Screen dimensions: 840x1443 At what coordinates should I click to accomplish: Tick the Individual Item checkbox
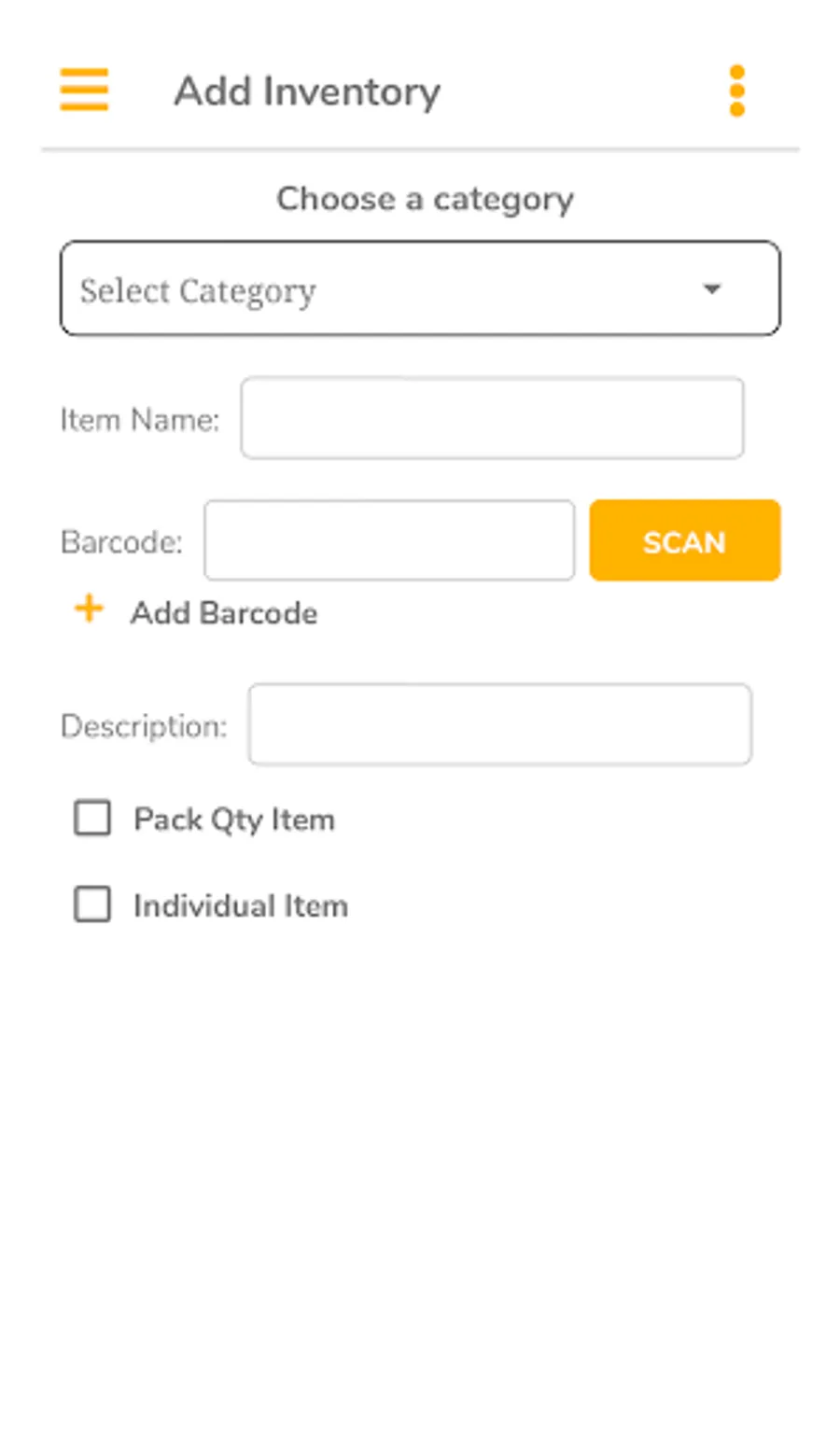[x=92, y=904]
